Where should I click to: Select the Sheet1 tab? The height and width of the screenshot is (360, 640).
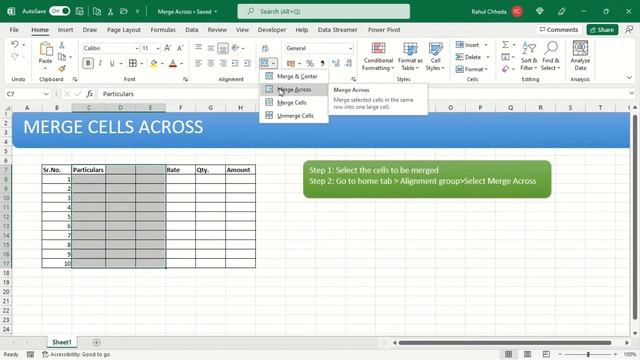[62, 342]
